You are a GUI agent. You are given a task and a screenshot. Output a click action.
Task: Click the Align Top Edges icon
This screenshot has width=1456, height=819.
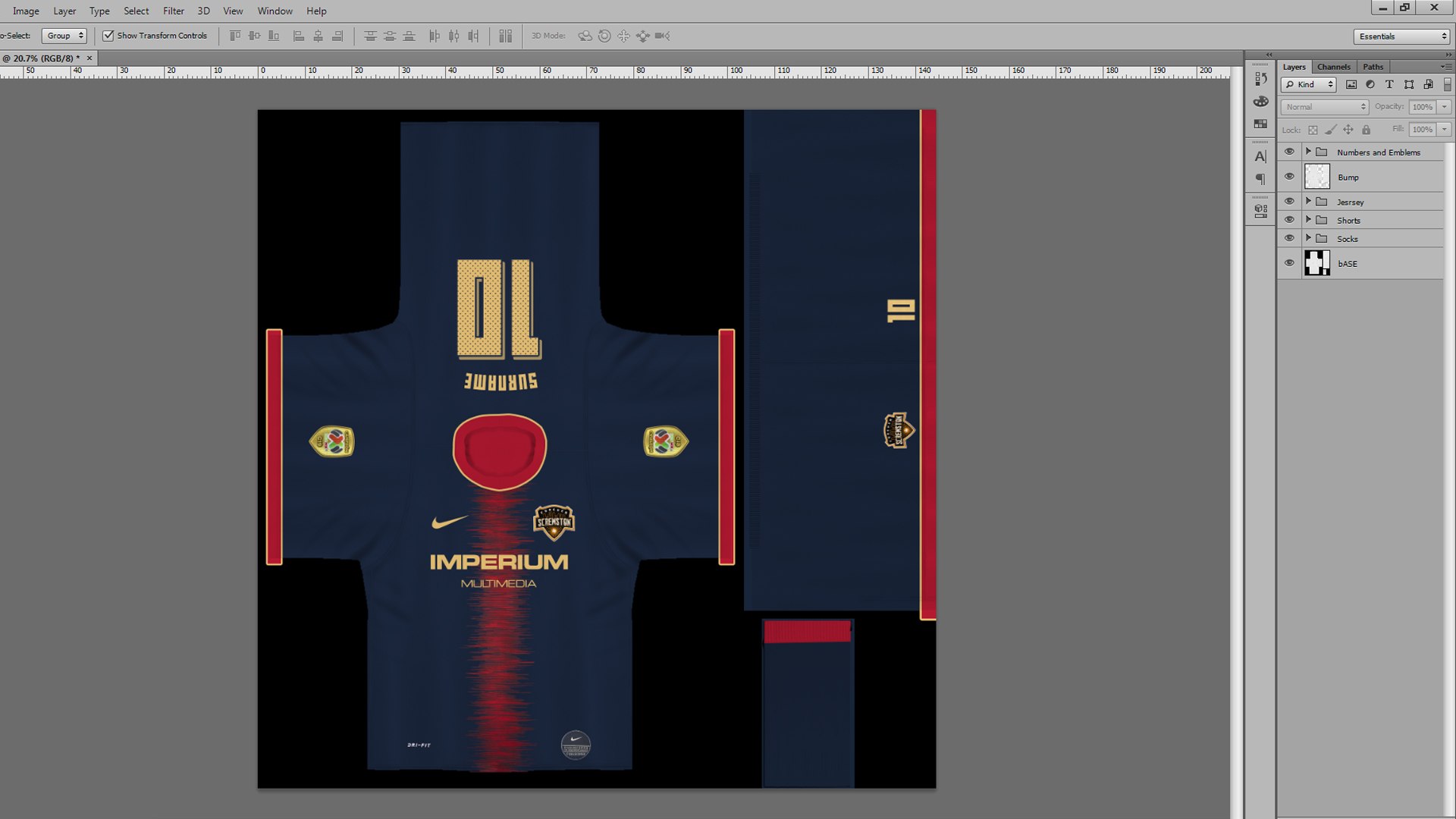235,36
